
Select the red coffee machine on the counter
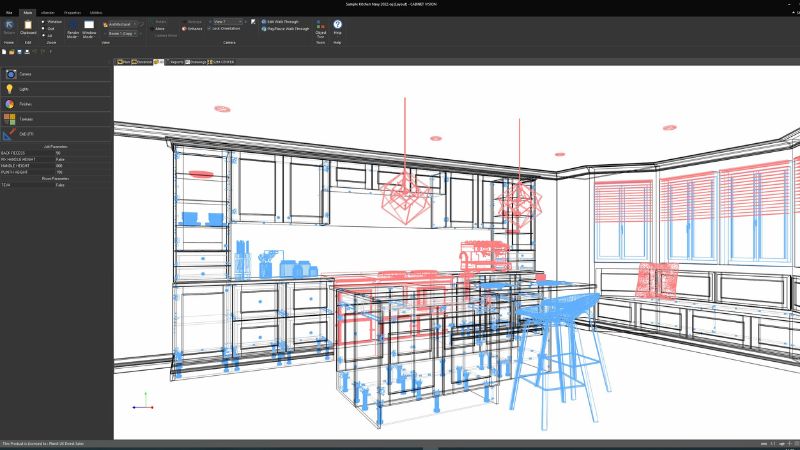[x=483, y=256]
